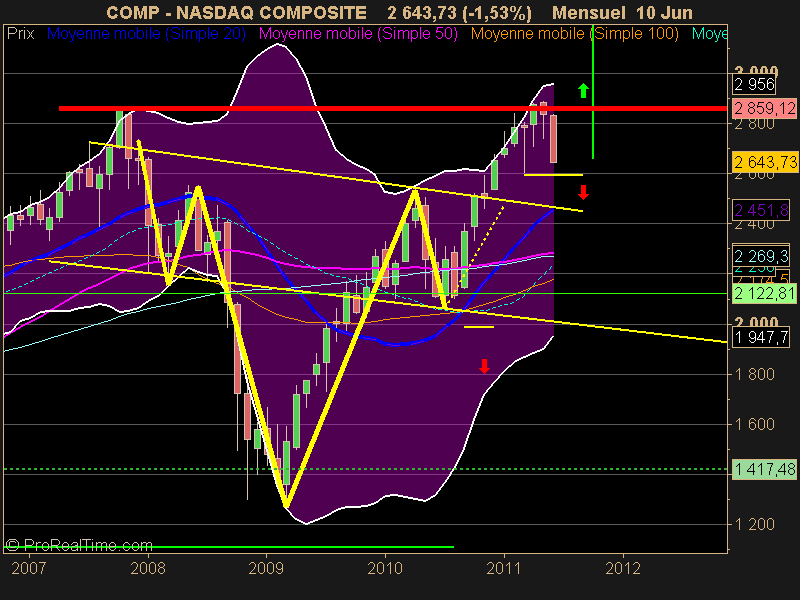Click the yellow 2 643,73 current price tag
The width and height of the screenshot is (800, 600).
[x=764, y=162]
